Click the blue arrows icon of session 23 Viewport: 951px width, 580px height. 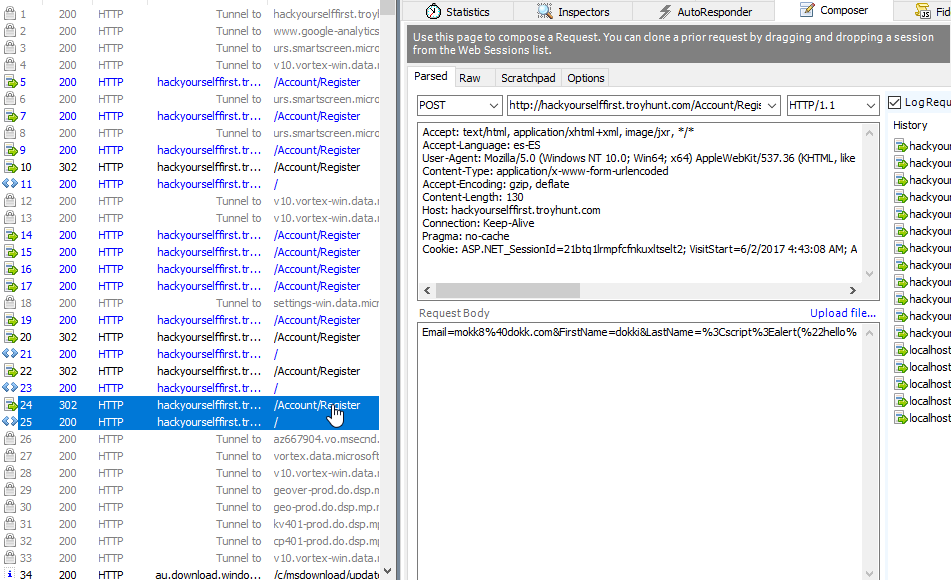pyautogui.click(x=10, y=387)
